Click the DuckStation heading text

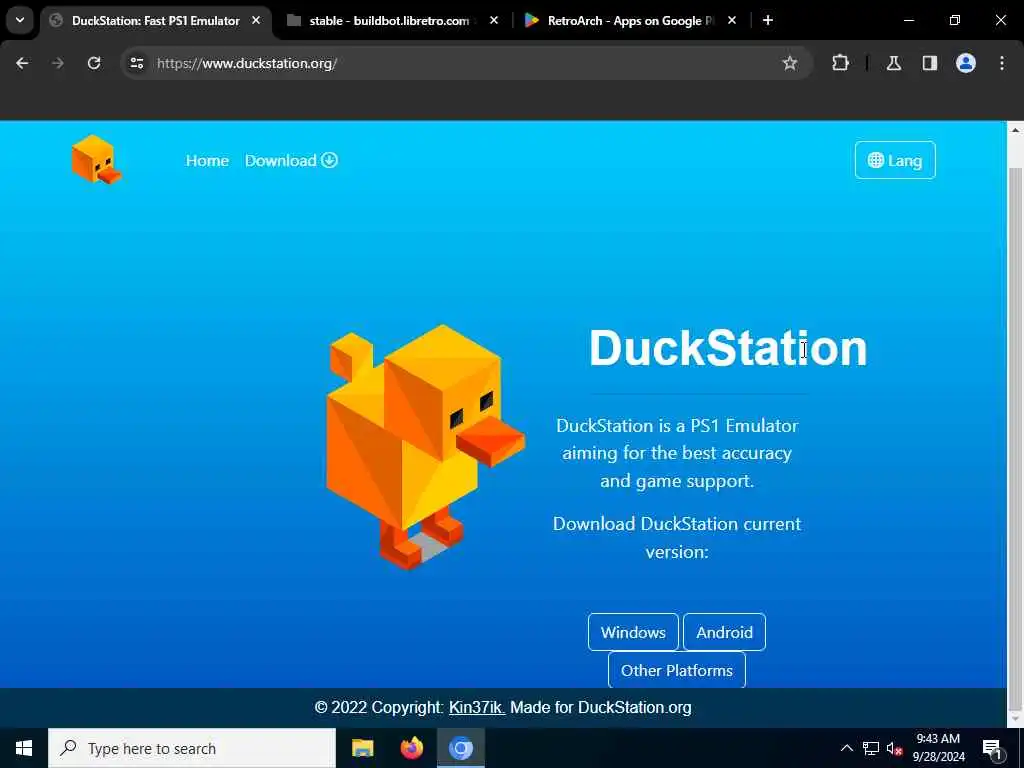(728, 348)
